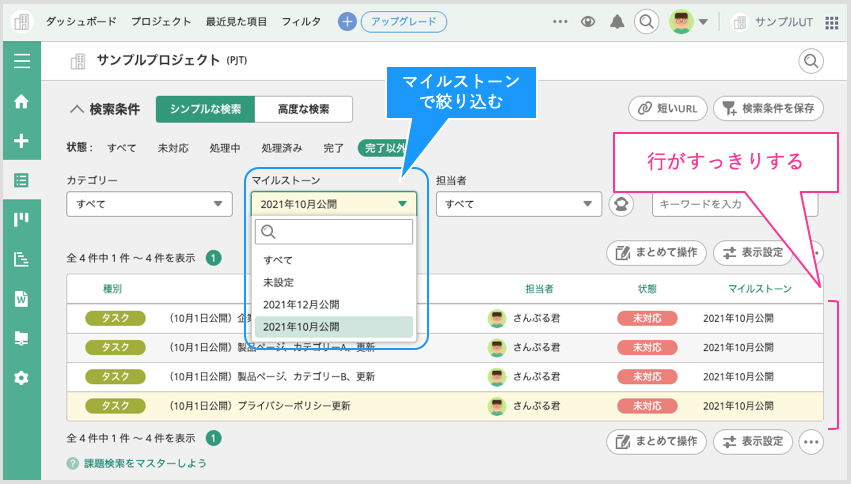
Task: Open the Gantt chart sidebar icon
Action: click(x=21, y=259)
